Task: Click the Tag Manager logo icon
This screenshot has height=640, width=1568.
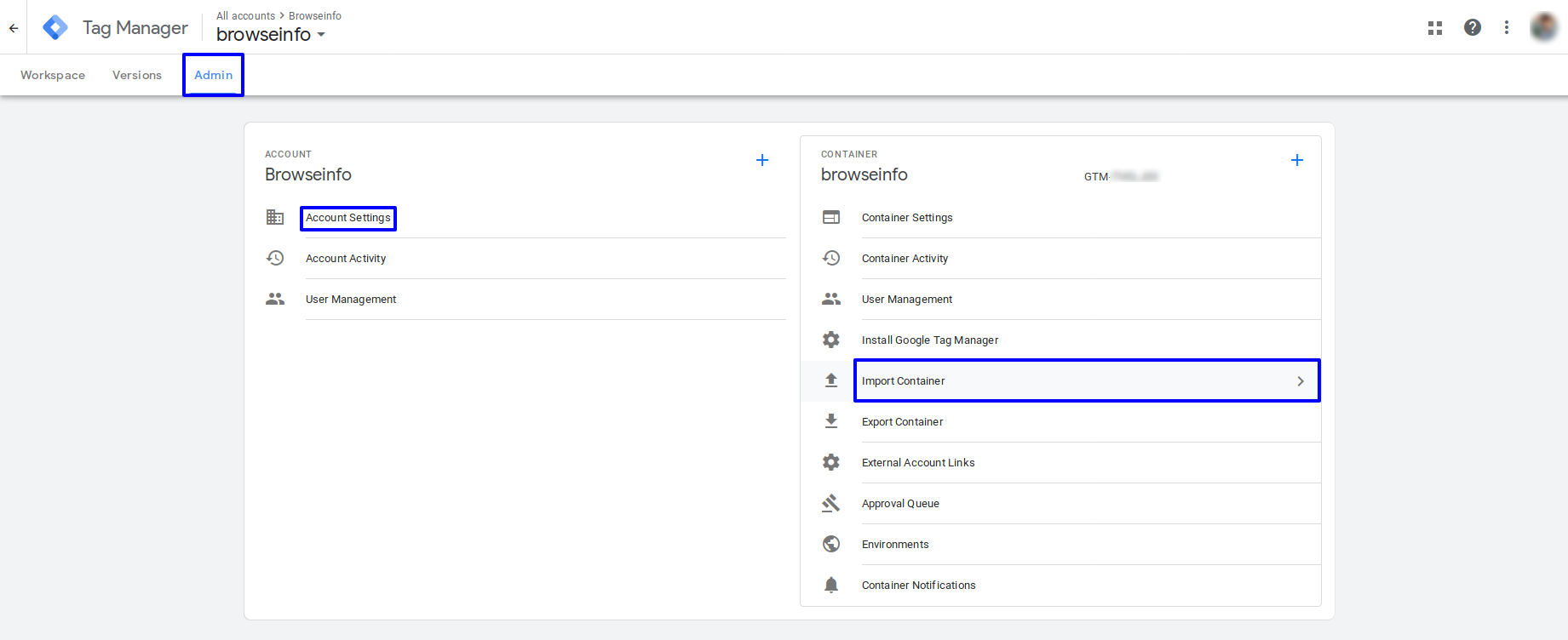Action: tap(55, 27)
